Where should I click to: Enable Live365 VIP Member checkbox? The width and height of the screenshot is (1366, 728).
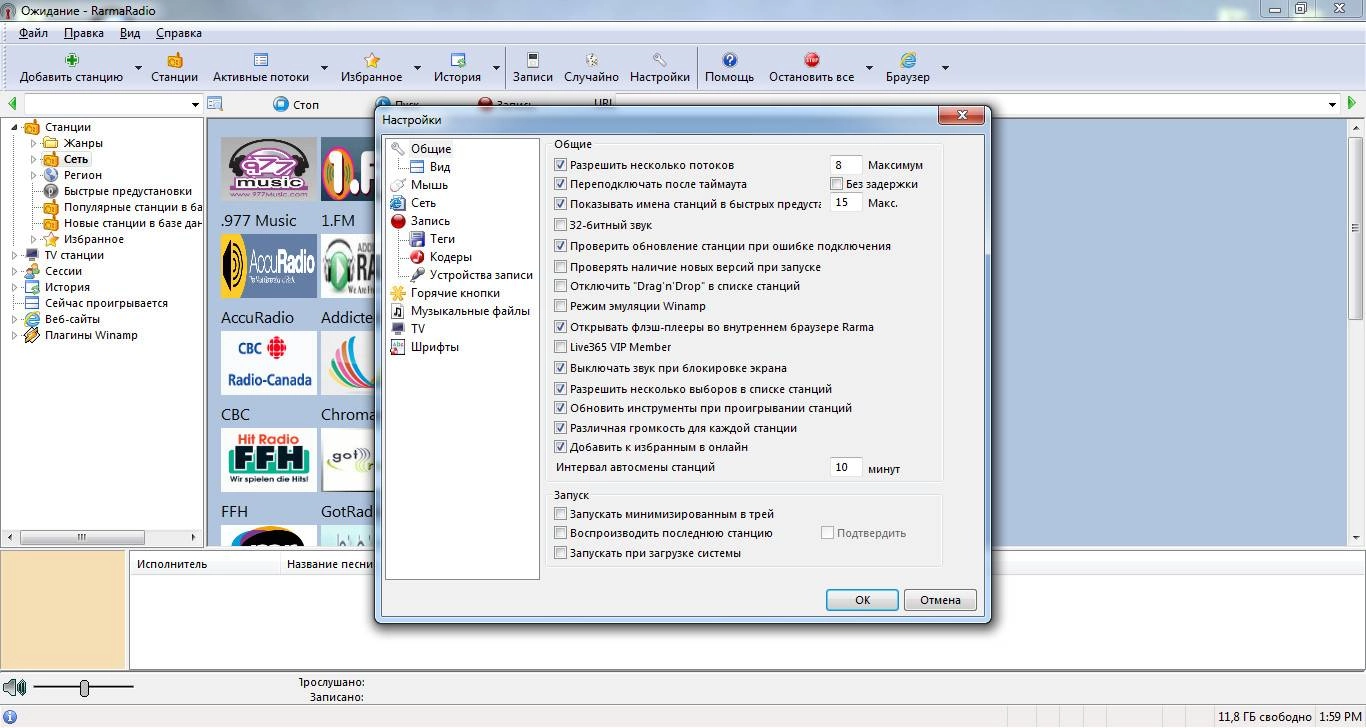tap(560, 347)
